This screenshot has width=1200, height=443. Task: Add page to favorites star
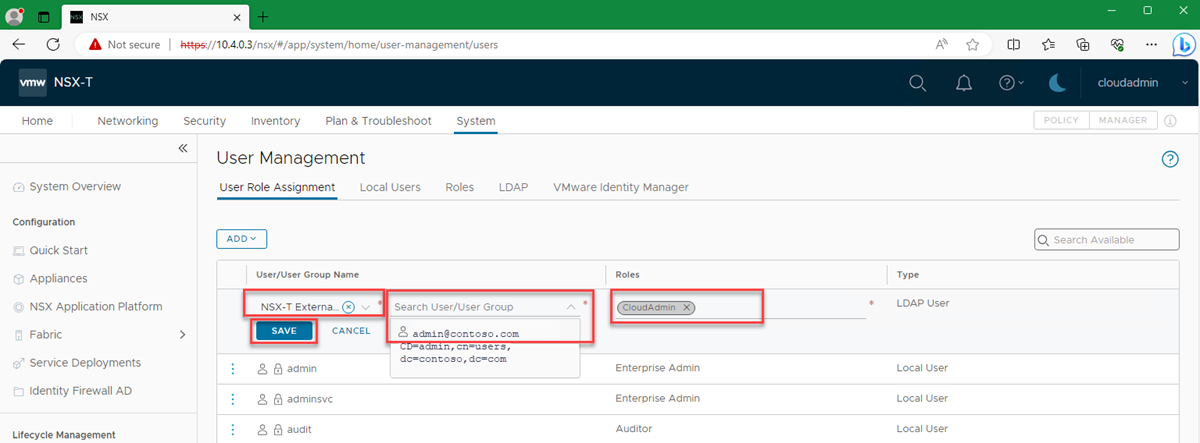(x=972, y=44)
